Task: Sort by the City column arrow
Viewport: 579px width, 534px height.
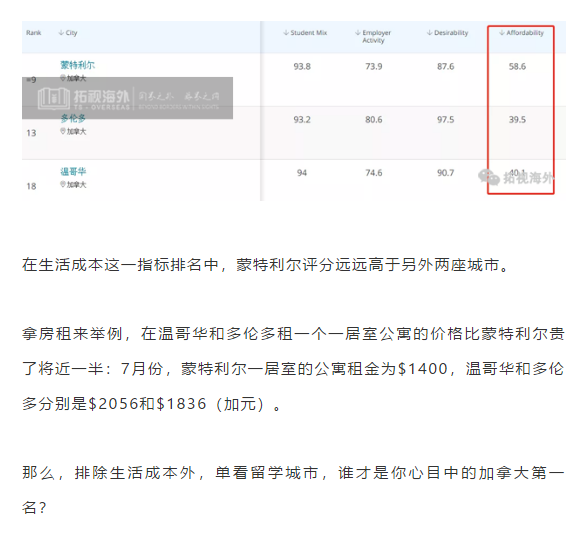Action: pos(61,33)
